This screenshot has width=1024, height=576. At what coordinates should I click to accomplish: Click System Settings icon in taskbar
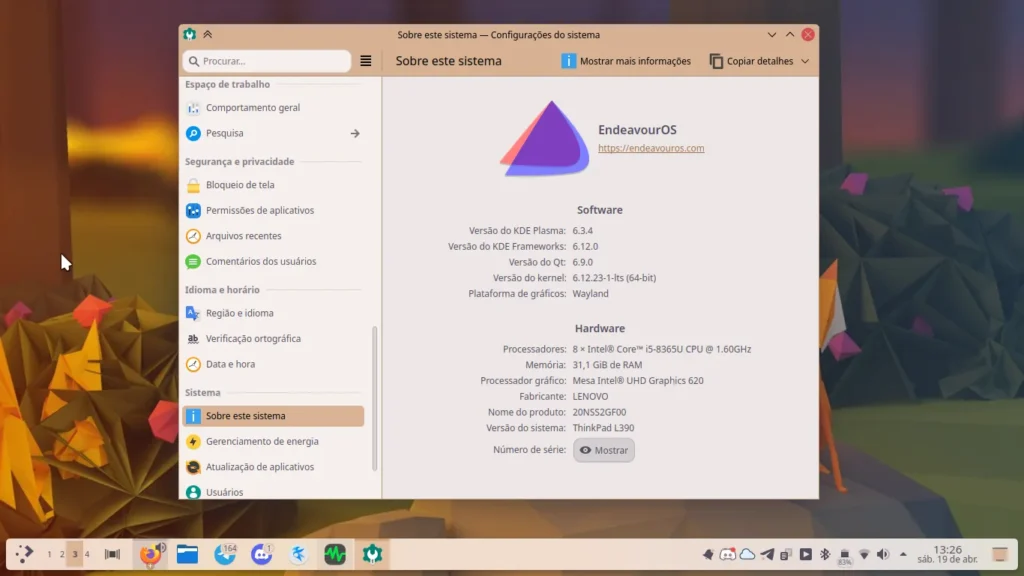[x=372, y=554]
